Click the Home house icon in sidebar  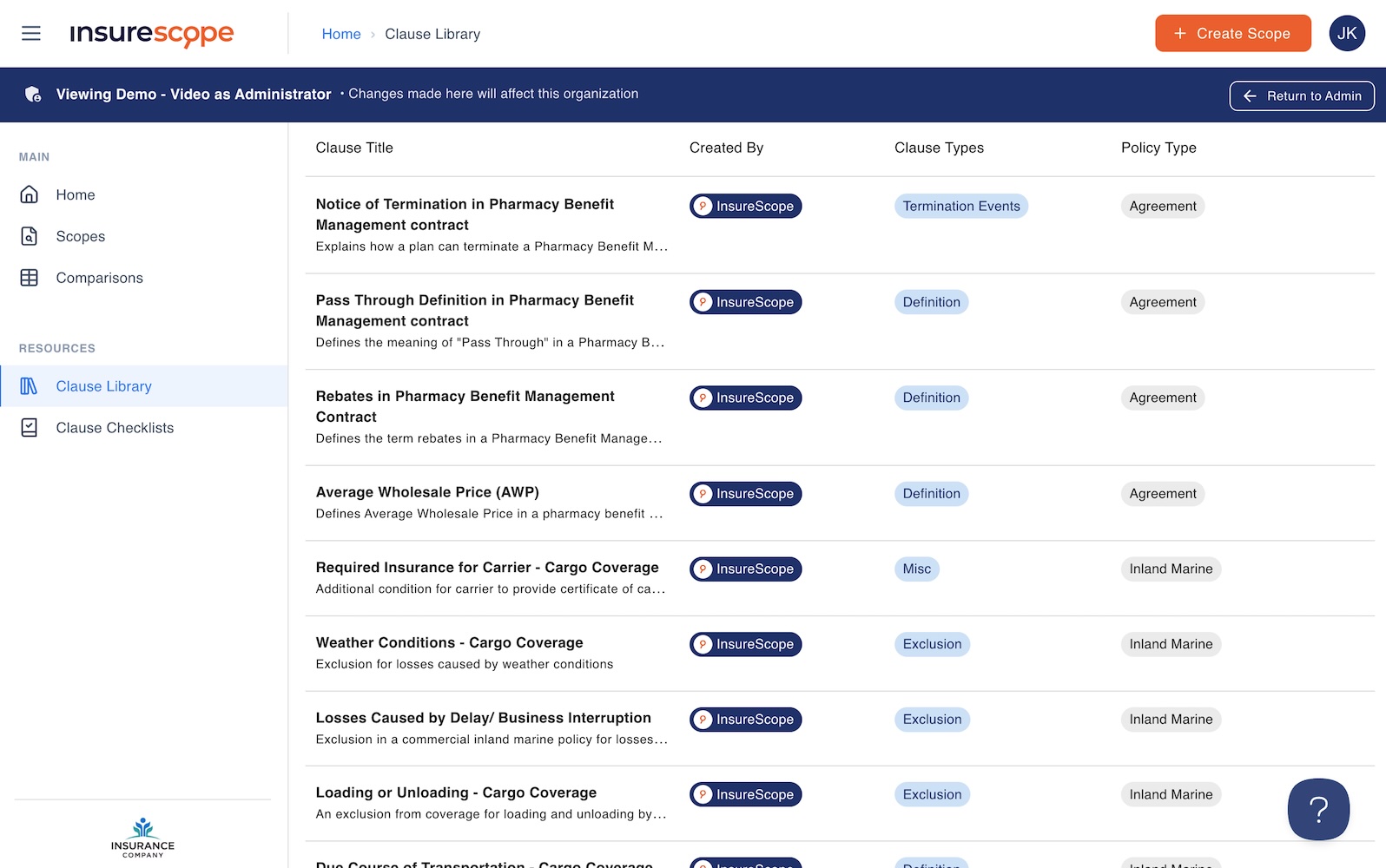[x=30, y=194]
